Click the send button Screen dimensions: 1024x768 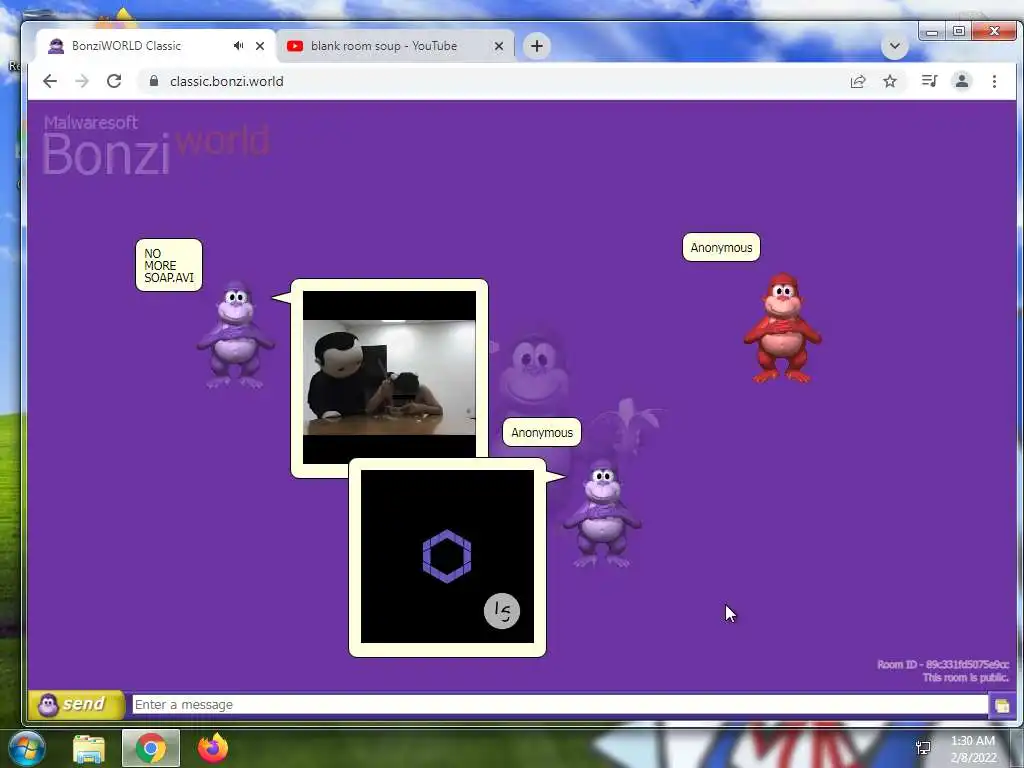tap(76, 705)
